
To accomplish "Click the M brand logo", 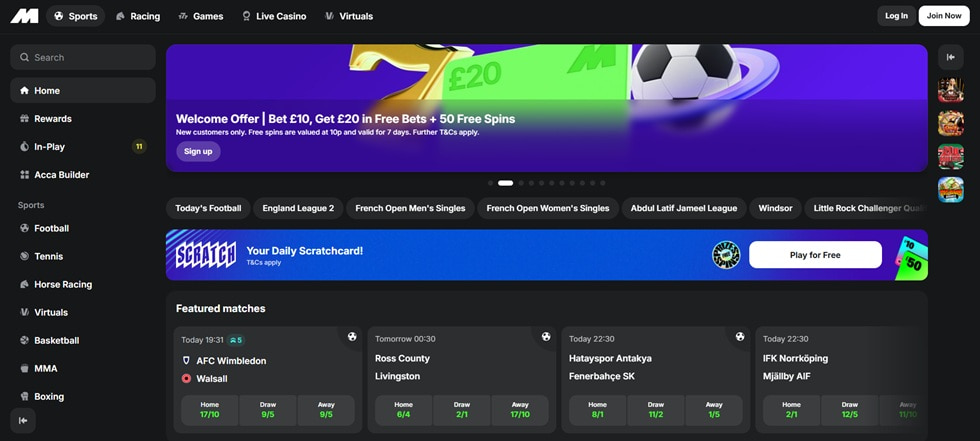I will (x=24, y=16).
